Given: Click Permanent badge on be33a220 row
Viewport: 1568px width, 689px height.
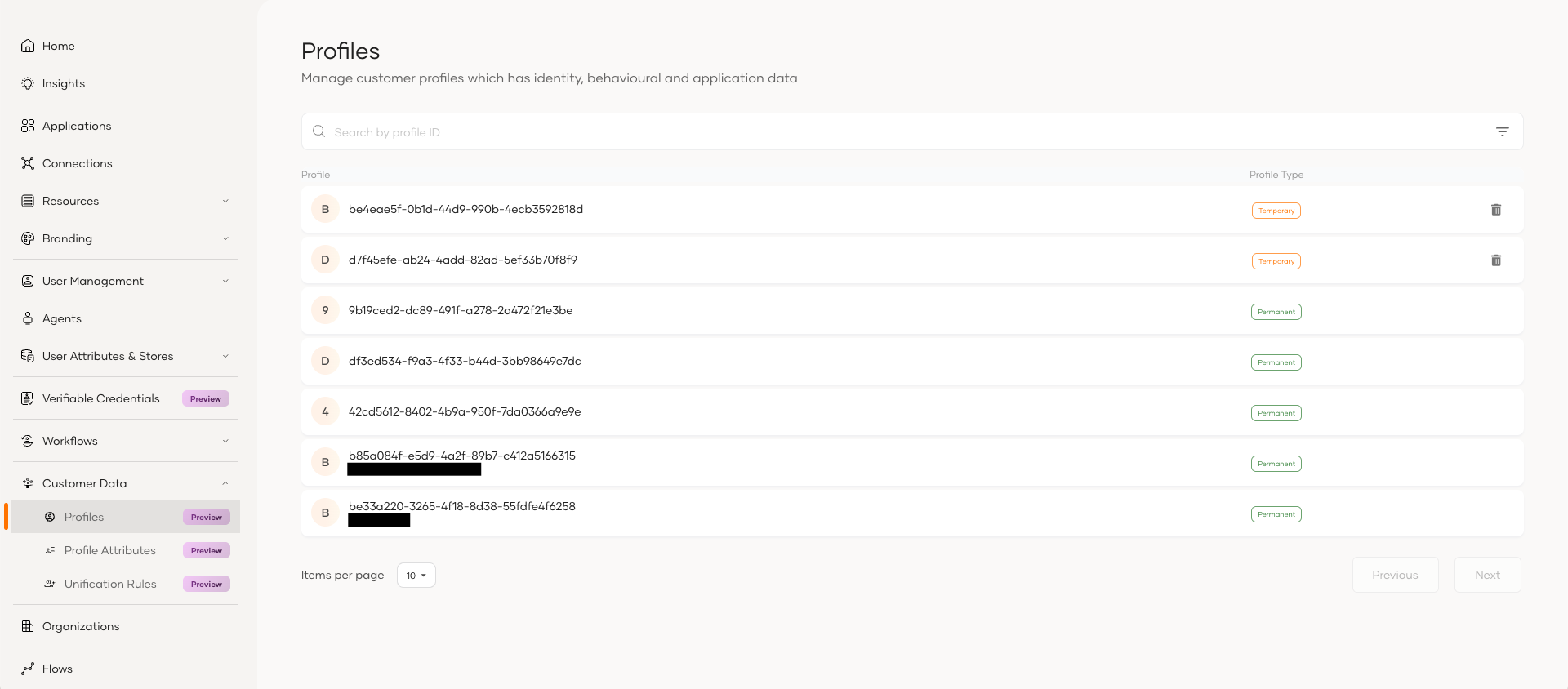Looking at the screenshot, I should click(1276, 514).
